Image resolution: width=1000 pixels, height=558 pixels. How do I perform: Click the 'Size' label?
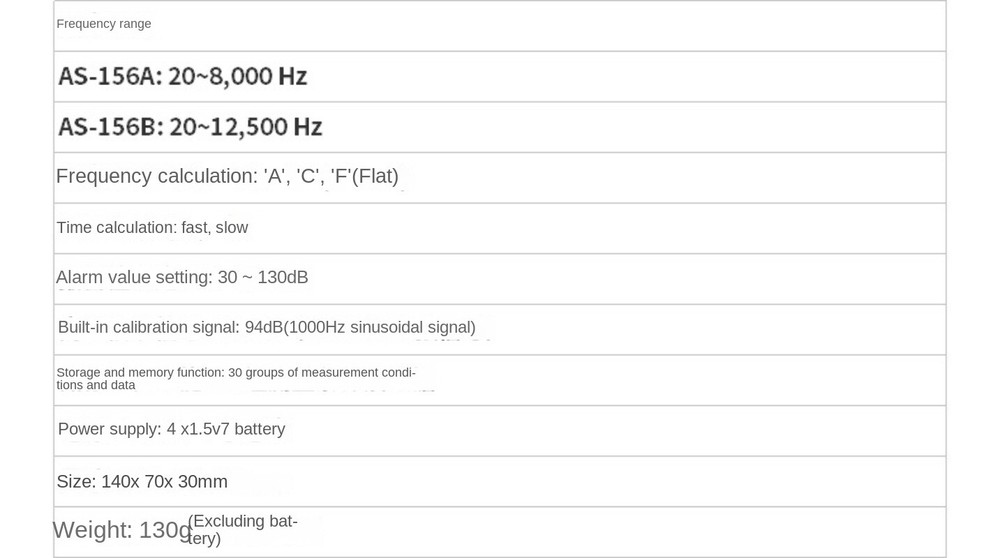tap(76, 482)
